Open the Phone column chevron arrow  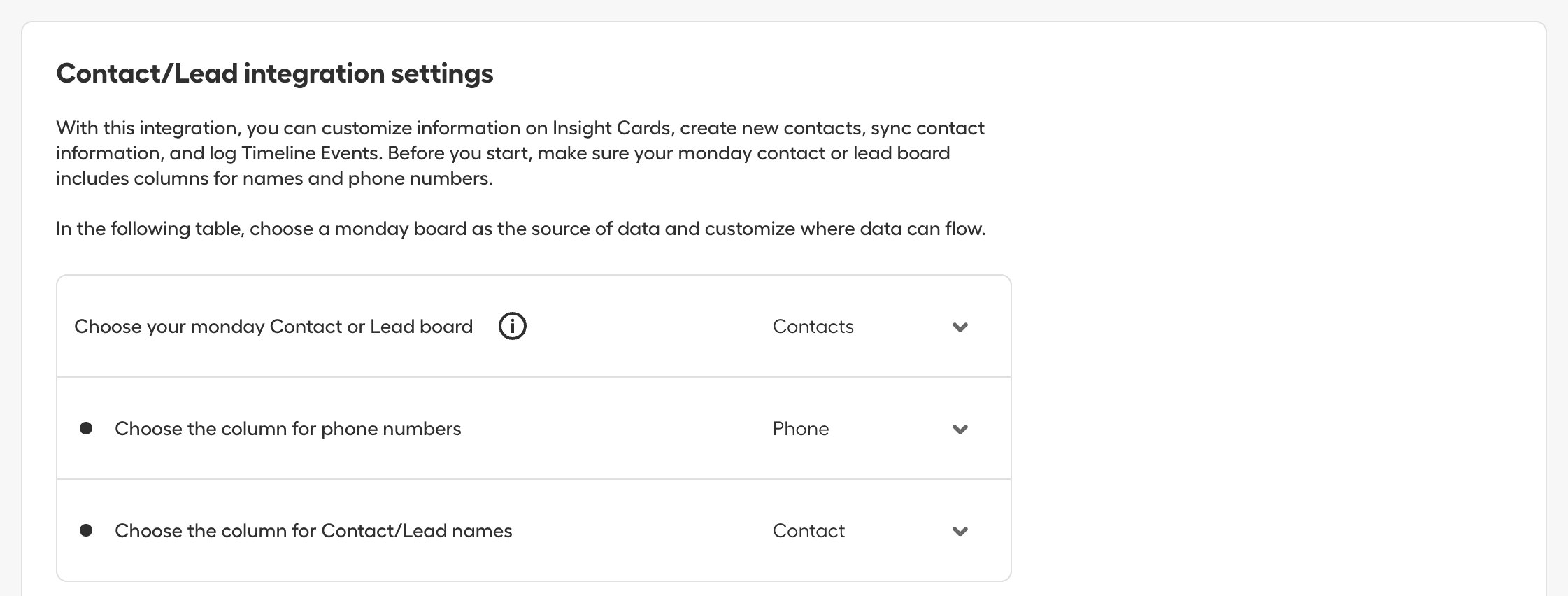pos(960,429)
